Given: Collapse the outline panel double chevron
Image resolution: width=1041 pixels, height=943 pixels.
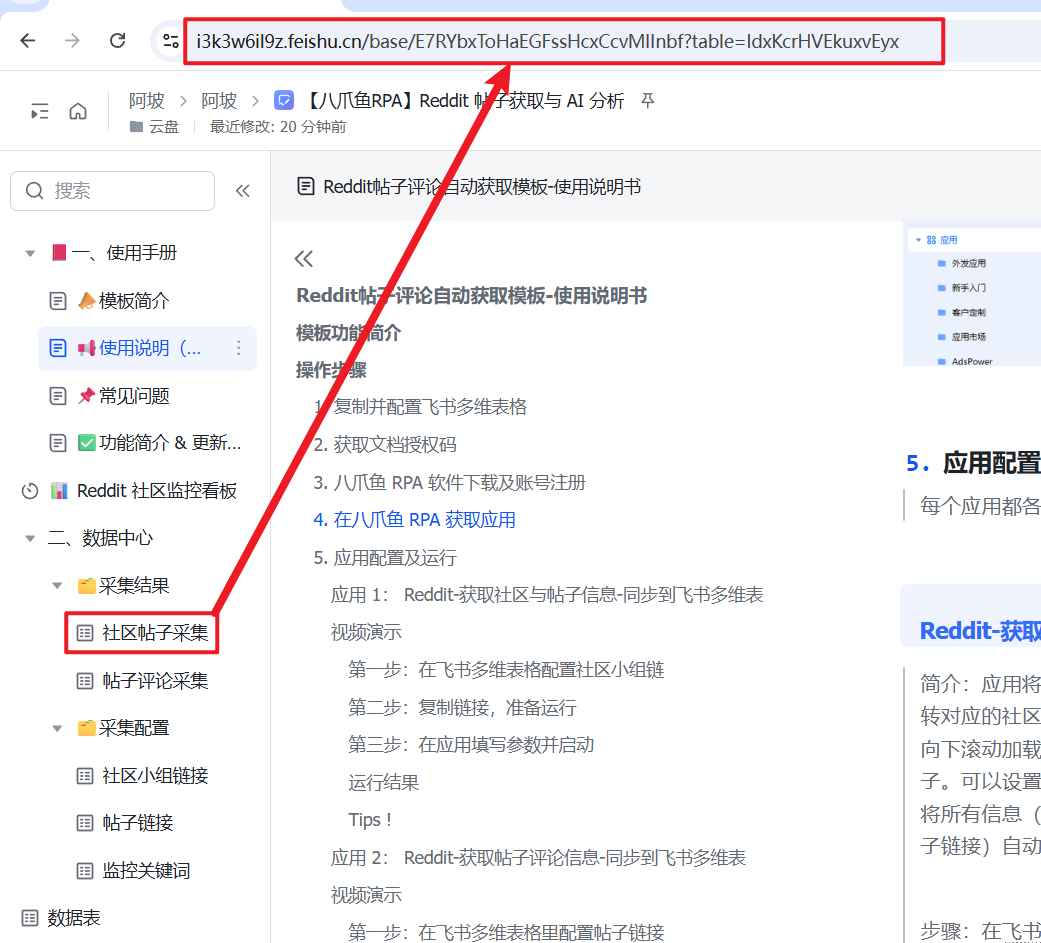Looking at the screenshot, I should (x=304, y=259).
